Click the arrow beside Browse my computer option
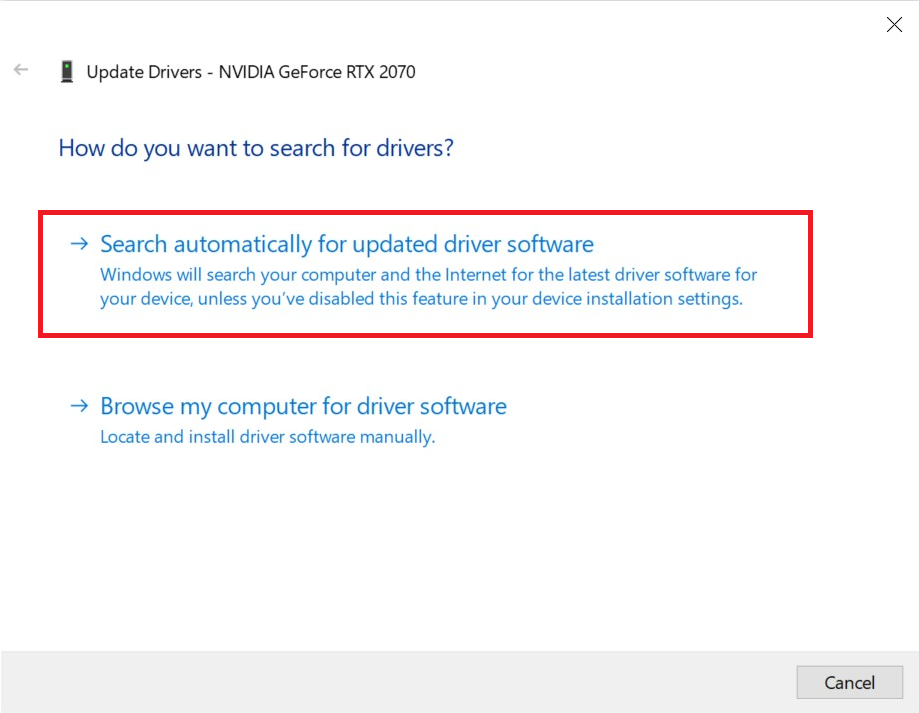The image size is (919, 713). point(79,405)
